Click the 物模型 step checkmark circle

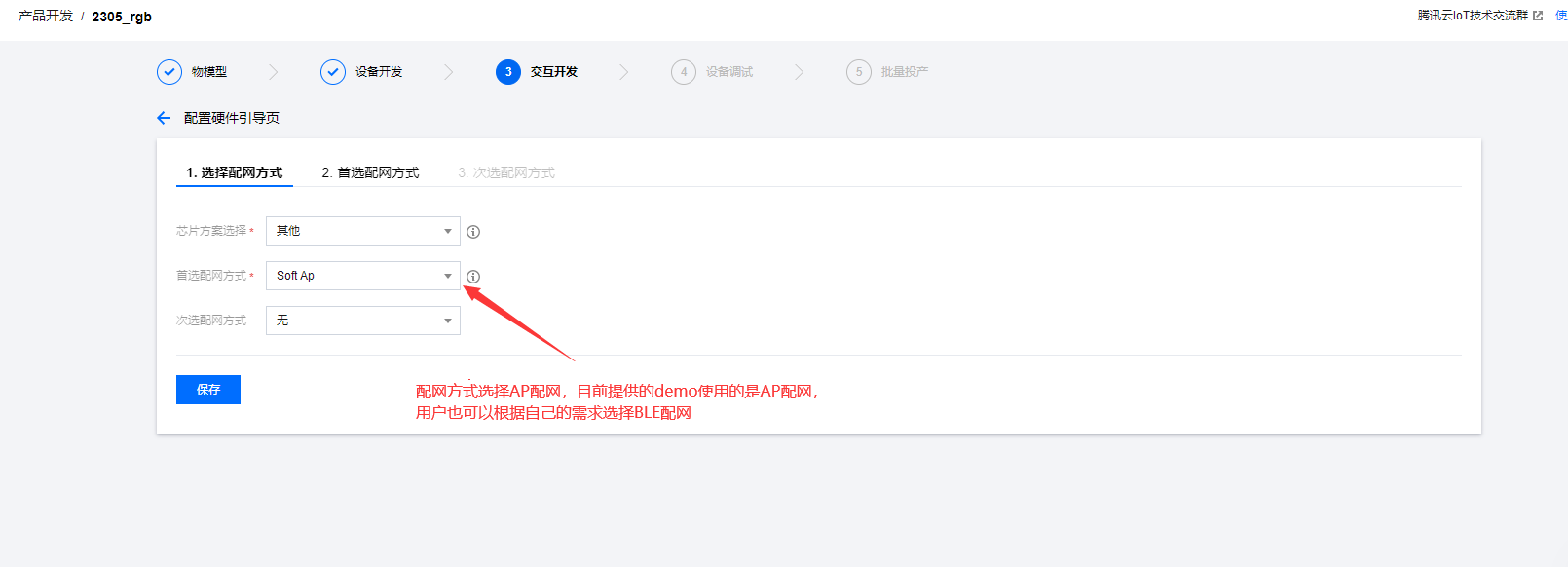[x=169, y=72]
